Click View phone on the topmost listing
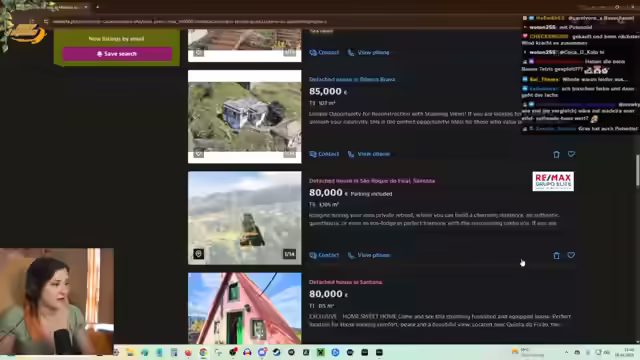 [369, 52]
